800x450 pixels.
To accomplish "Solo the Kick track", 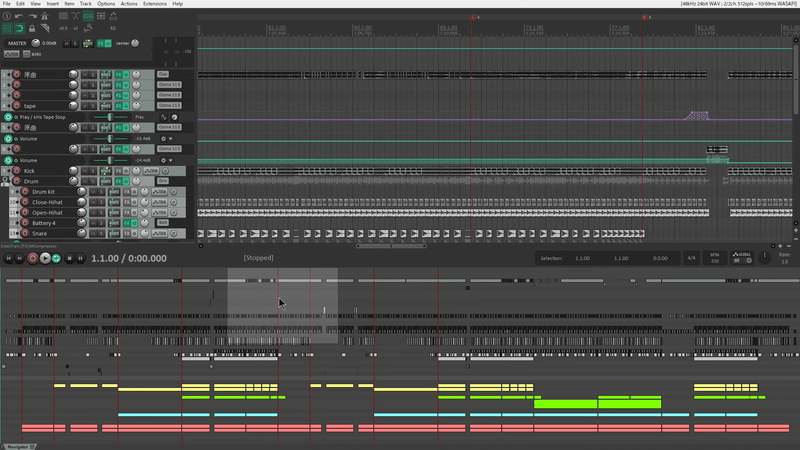I will [93, 171].
